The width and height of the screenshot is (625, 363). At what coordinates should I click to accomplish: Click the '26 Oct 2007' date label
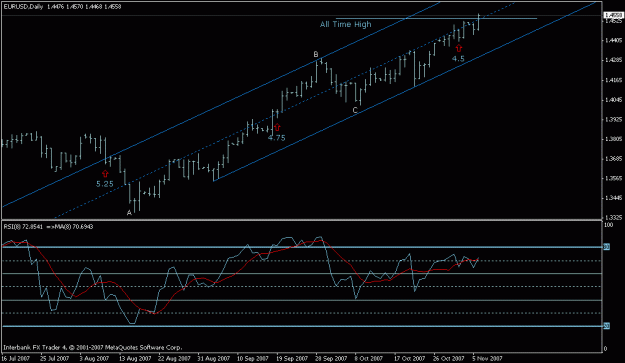(x=449, y=358)
